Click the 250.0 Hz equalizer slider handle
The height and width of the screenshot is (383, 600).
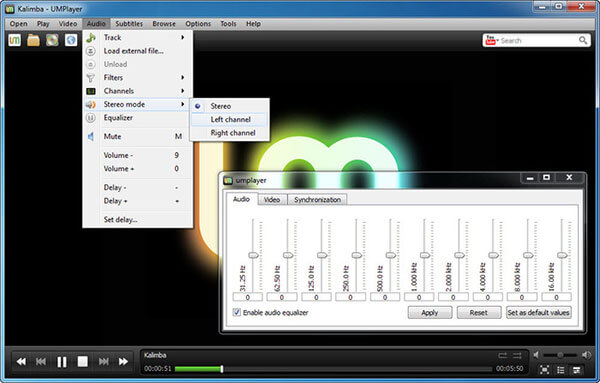(357, 255)
